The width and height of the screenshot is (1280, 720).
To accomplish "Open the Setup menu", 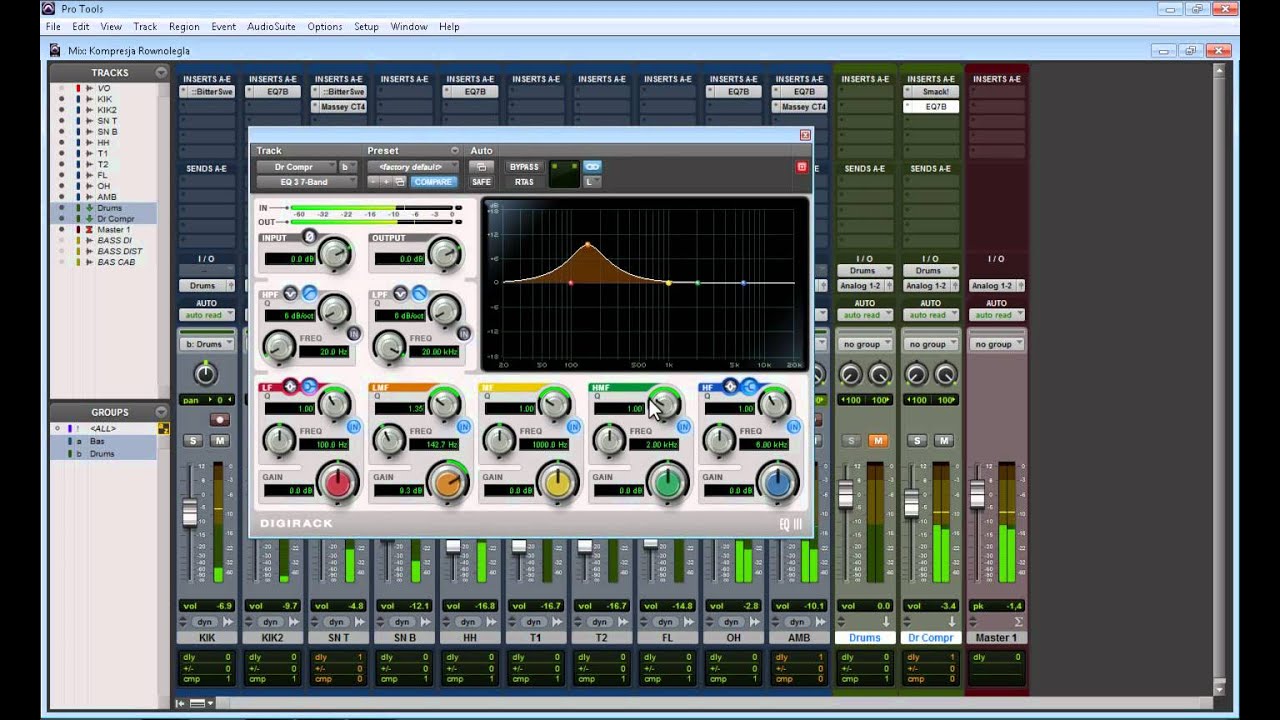I will 366,26.
